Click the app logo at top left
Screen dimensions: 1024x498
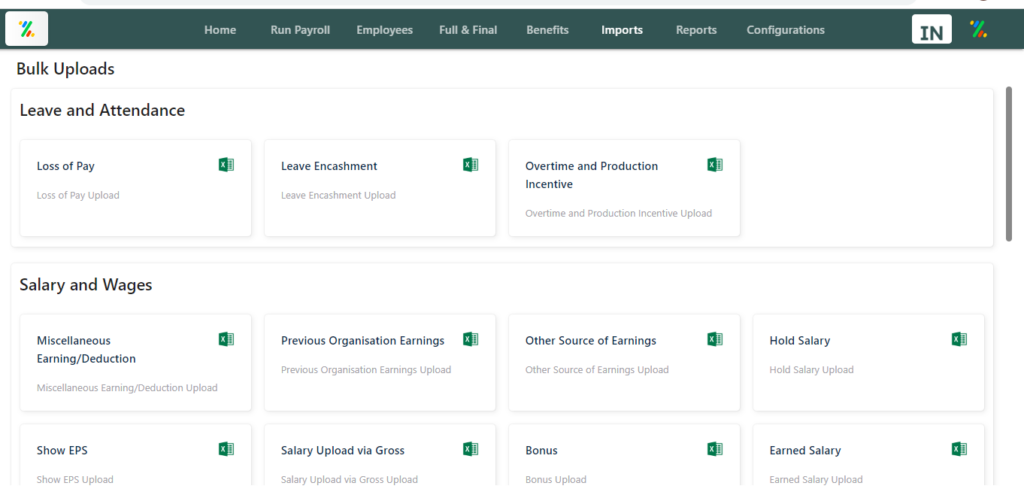(x=27, y=29)
